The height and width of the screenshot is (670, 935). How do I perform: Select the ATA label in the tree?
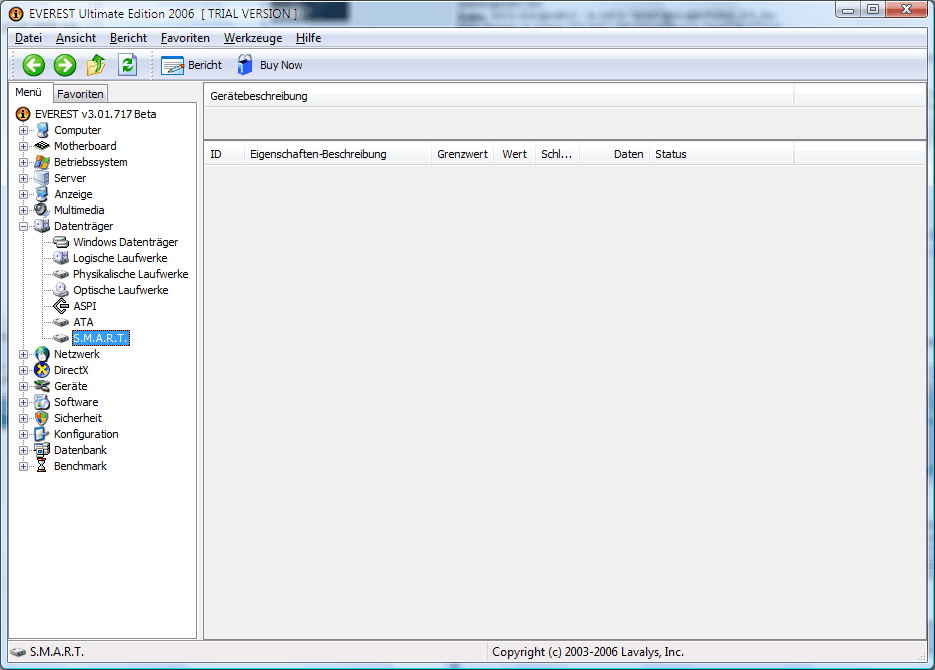pyautogui.click(x=83, y=322)
